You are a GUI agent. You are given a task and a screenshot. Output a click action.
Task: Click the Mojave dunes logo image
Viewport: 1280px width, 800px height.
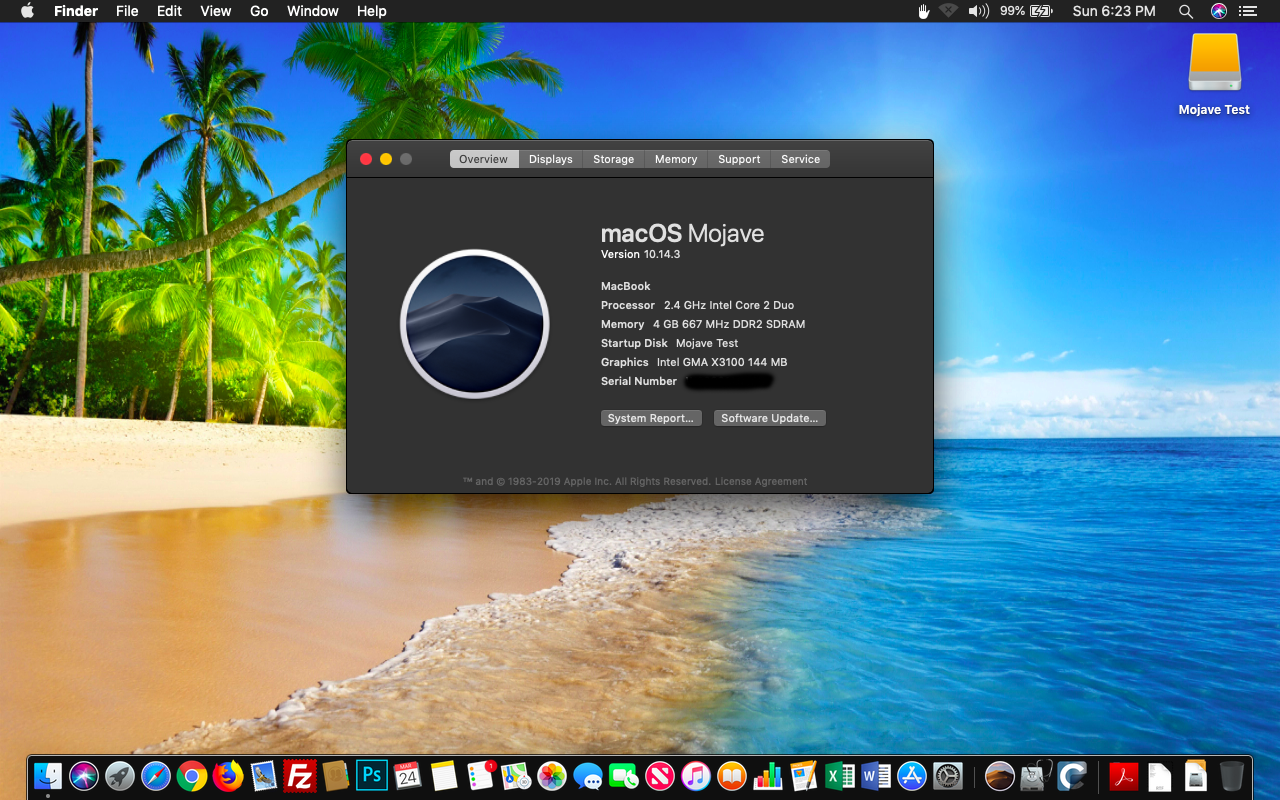(475, 324)
